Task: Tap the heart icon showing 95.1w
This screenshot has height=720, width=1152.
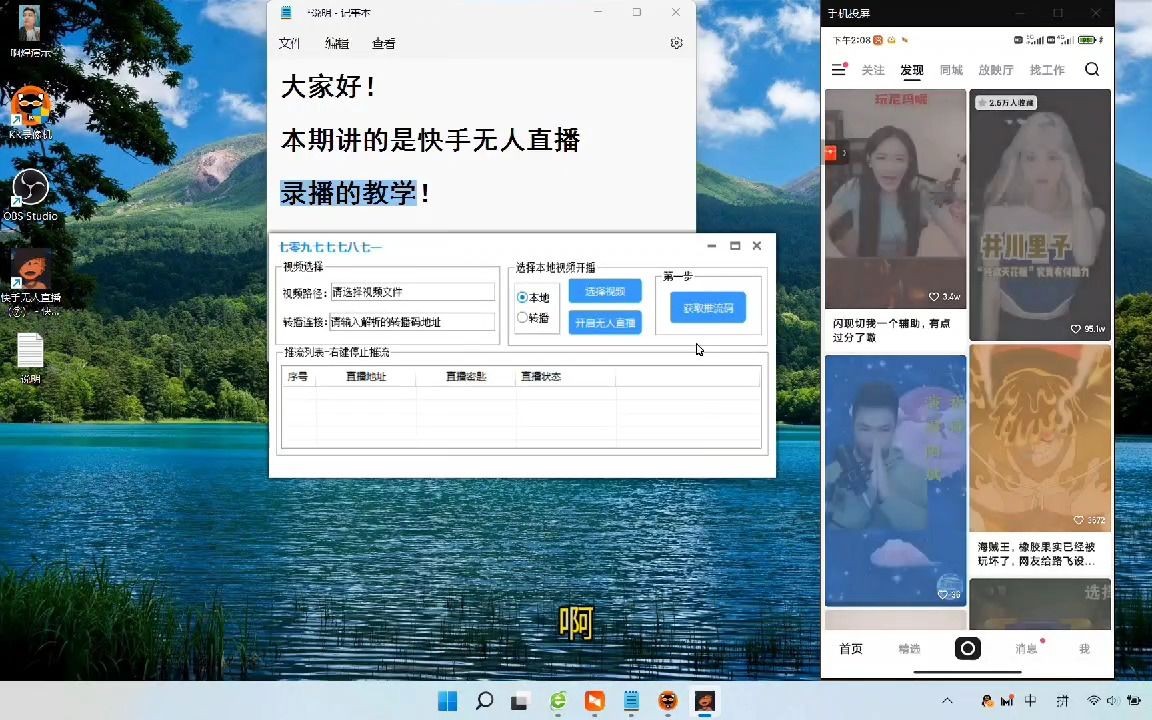Action: click(x=1076, y=328)
